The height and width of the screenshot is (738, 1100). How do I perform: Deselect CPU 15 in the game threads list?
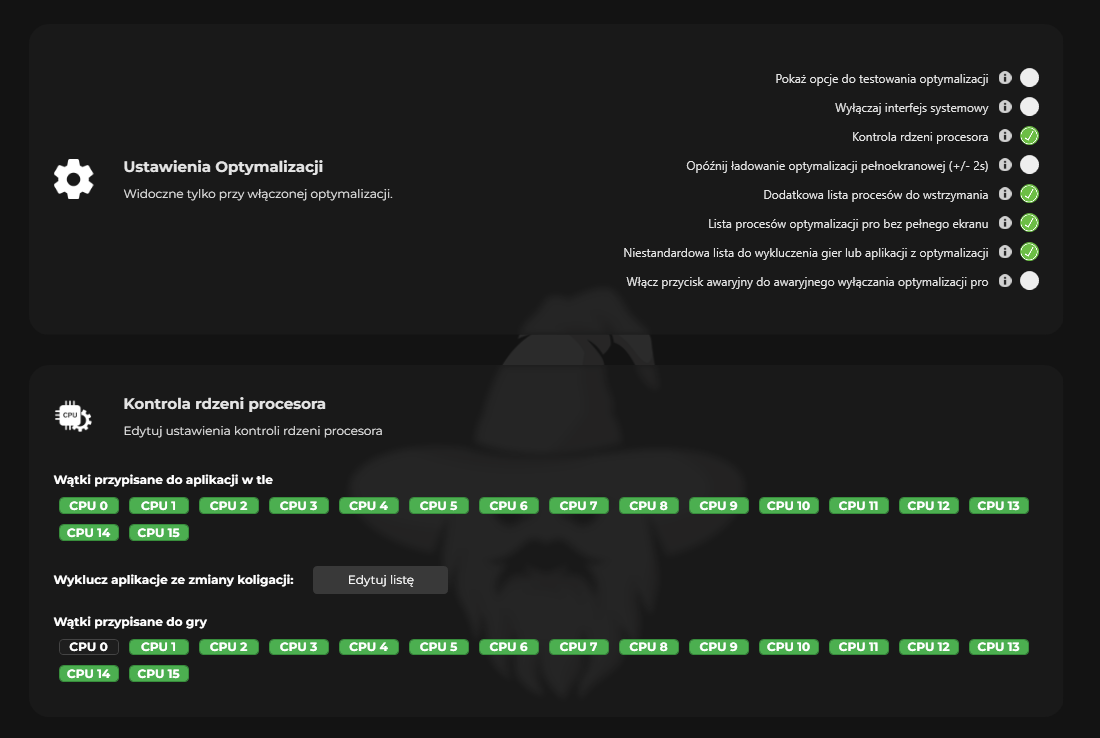[159, 674]
